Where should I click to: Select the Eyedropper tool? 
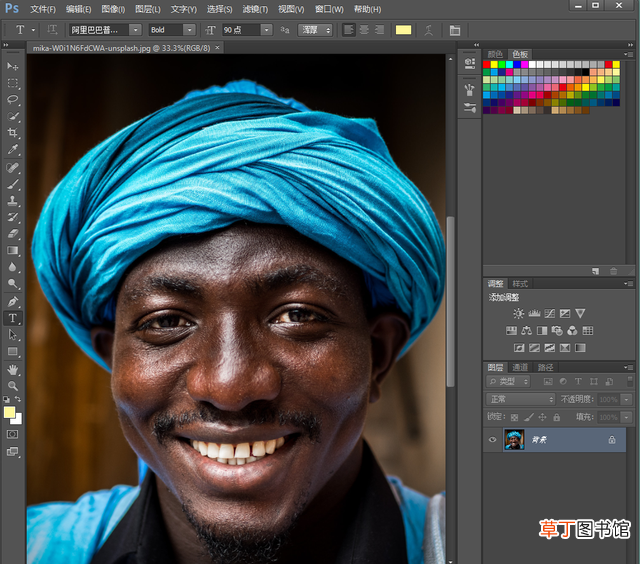13,149
